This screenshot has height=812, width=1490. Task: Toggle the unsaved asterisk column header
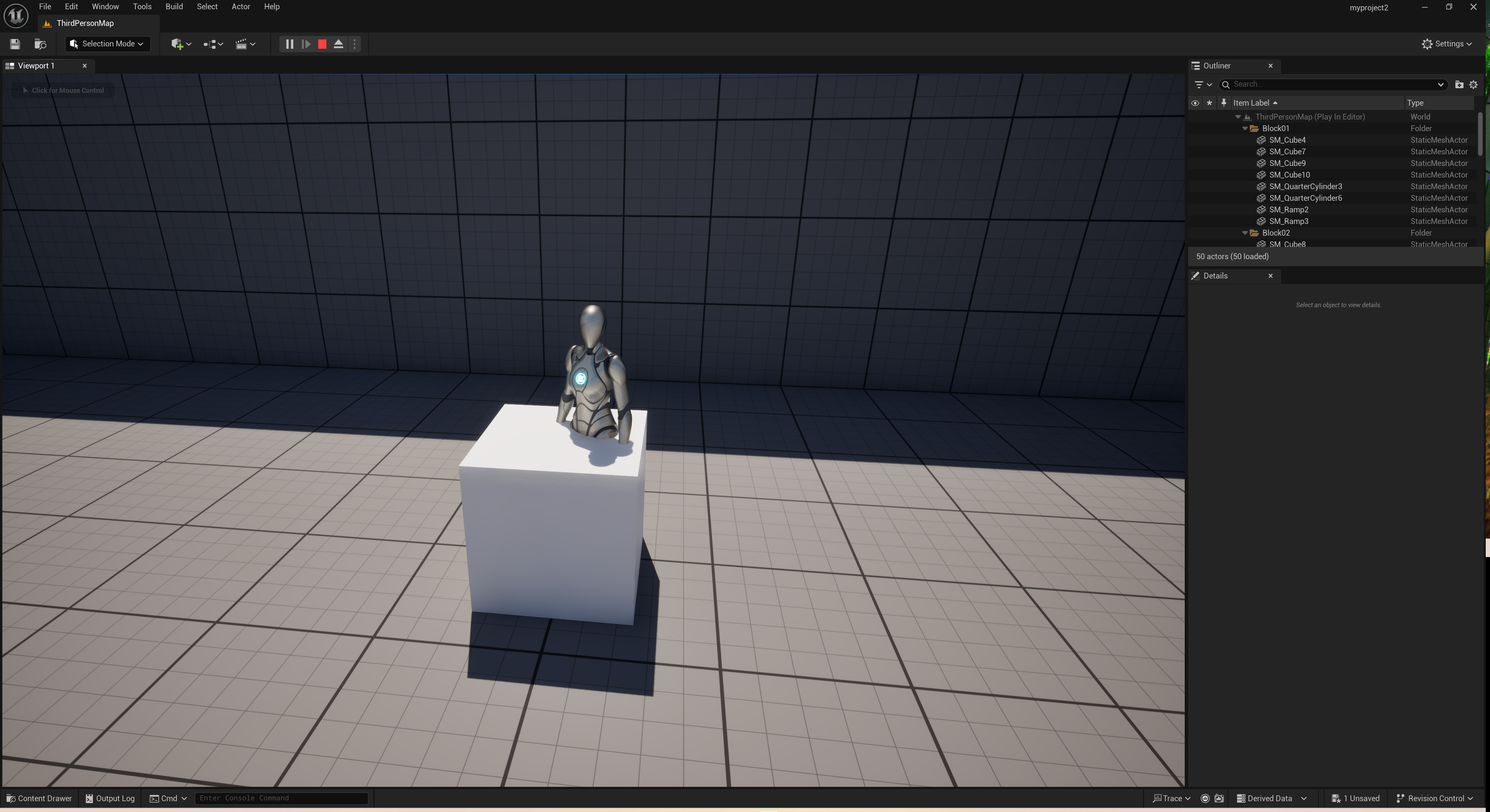tap(1209, 103)
